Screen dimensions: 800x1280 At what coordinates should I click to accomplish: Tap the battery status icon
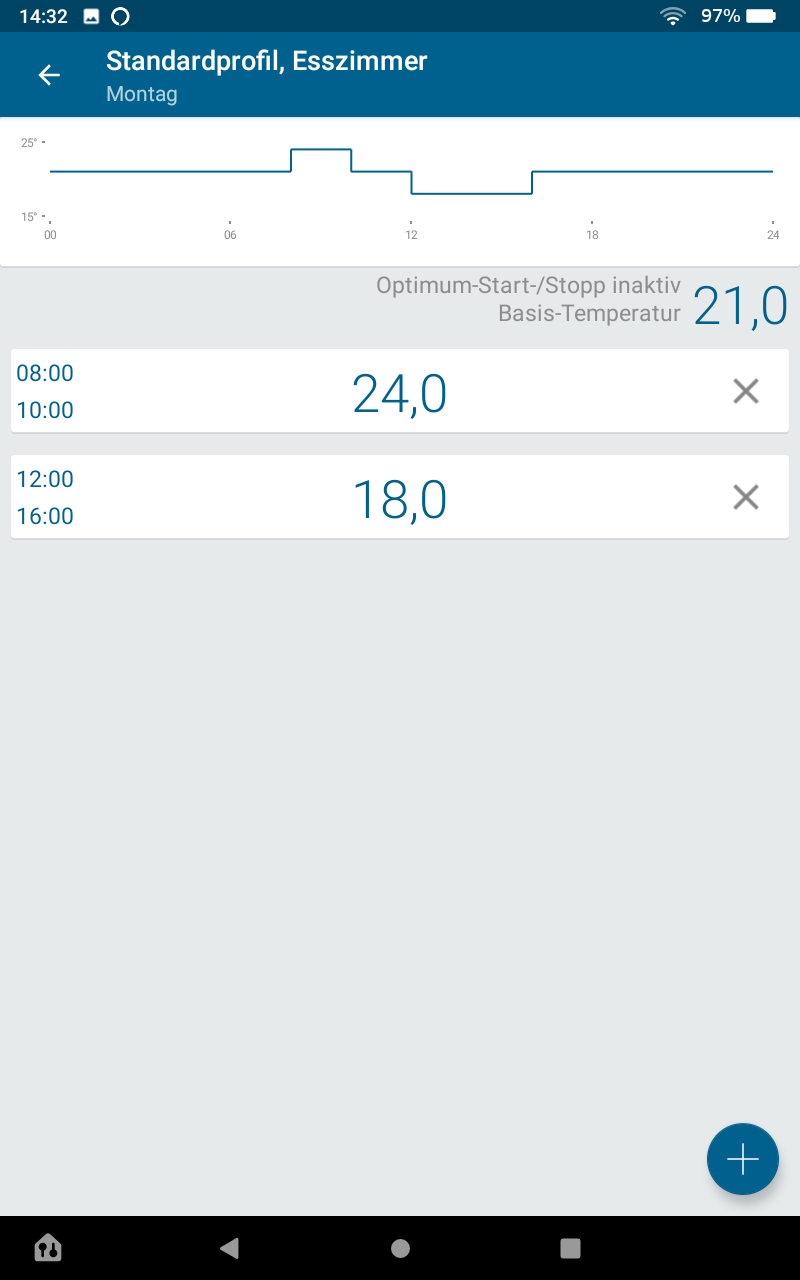coord(761,16)
